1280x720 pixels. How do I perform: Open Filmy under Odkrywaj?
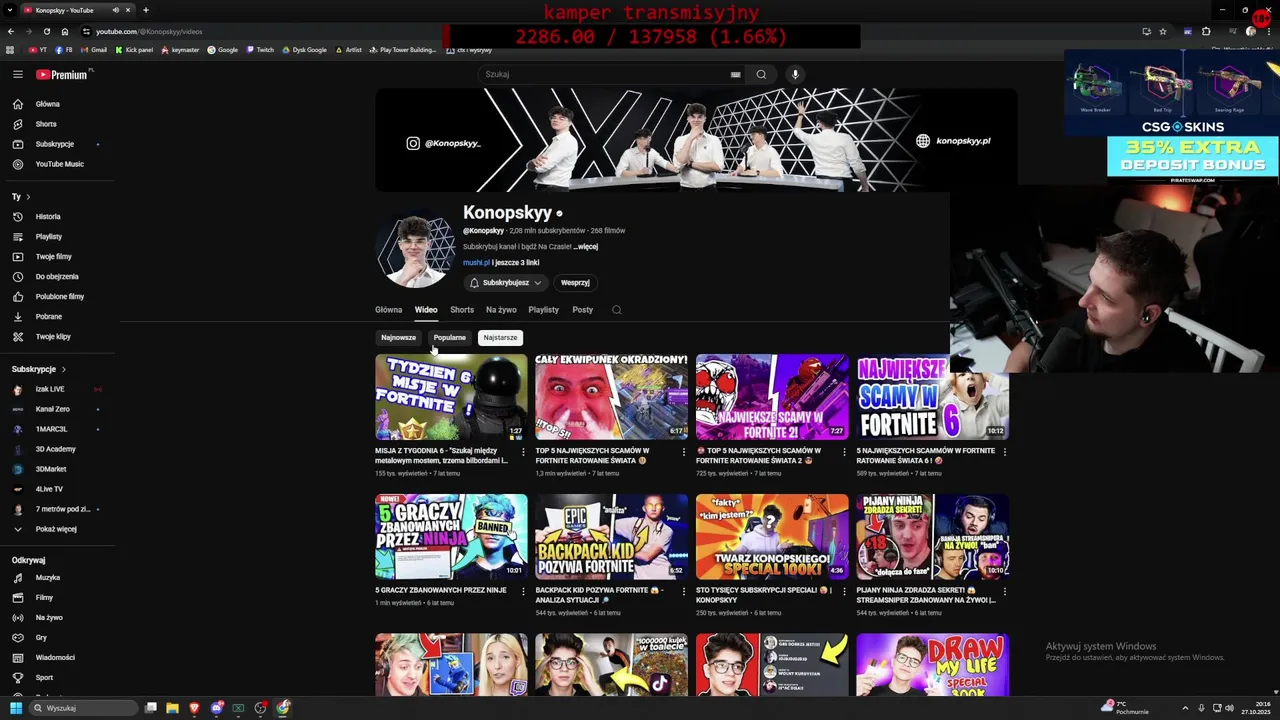[44, 597]
